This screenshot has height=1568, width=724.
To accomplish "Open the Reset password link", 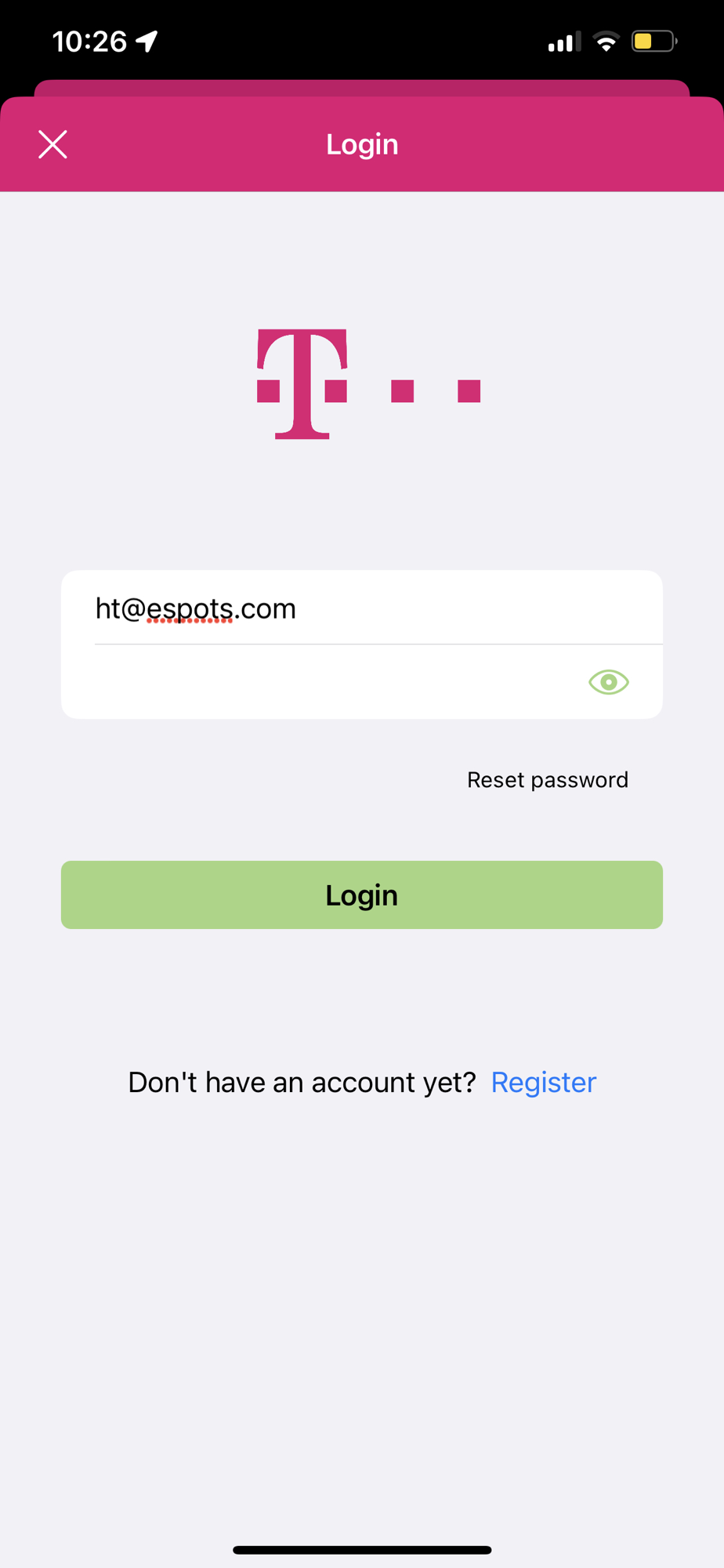I will [548, 780].
